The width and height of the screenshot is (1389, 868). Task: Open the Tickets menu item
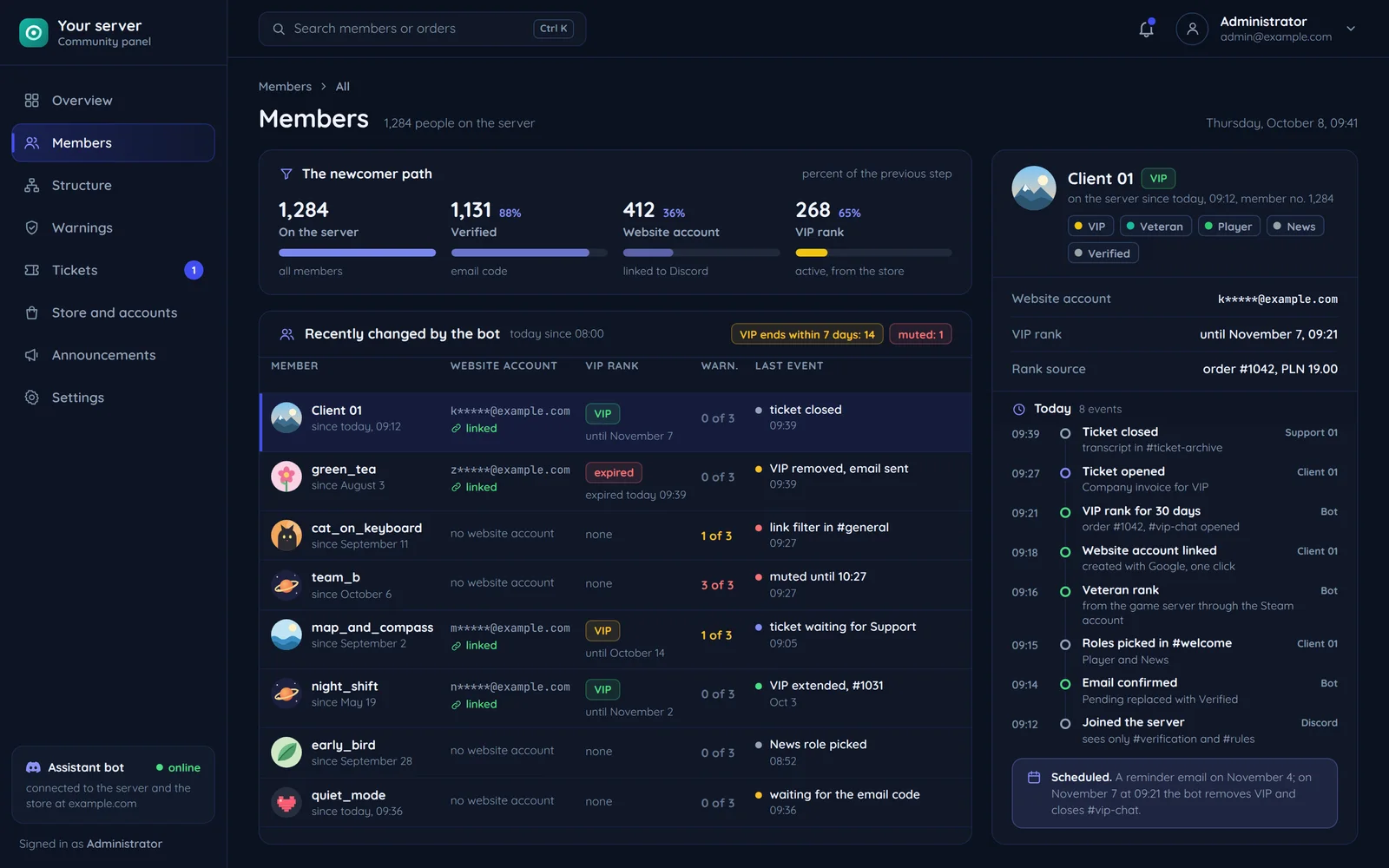(x=113, y=270)
